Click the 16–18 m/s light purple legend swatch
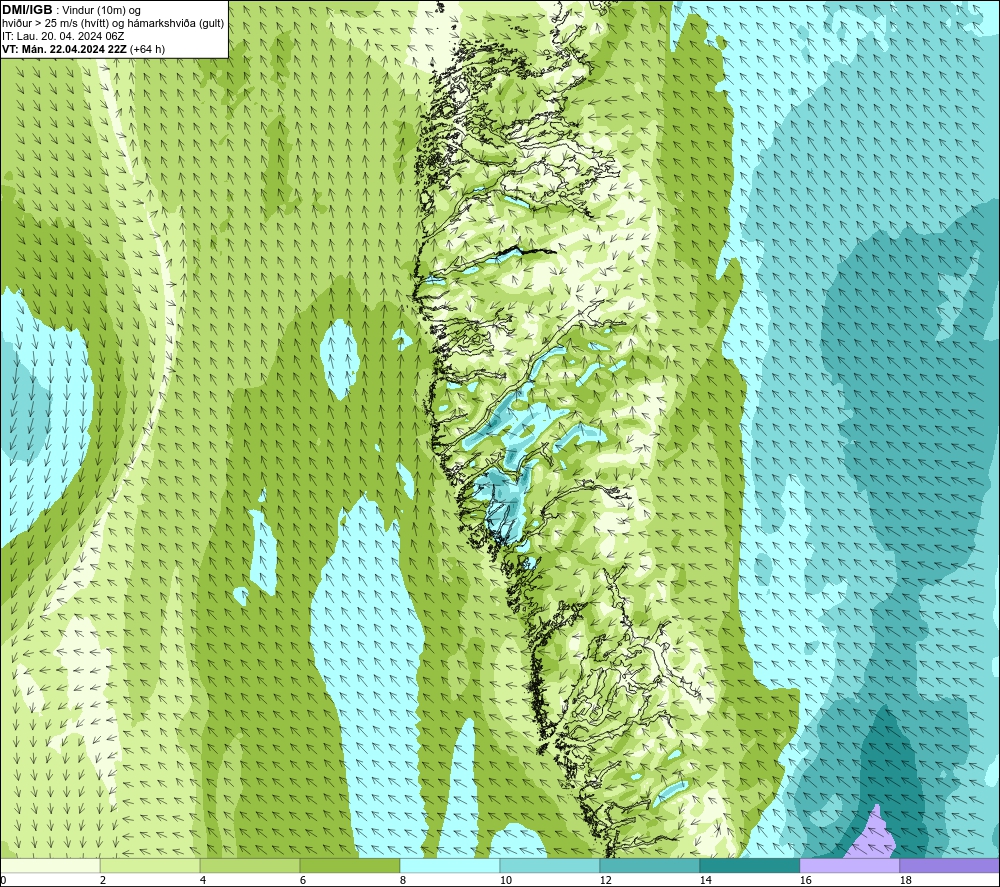Viewport: 1000px width, 887px height. [x=849, y=865]
